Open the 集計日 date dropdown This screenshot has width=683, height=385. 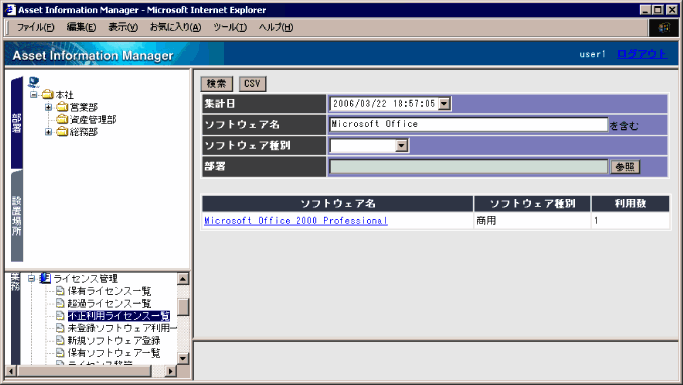[444, 104]
